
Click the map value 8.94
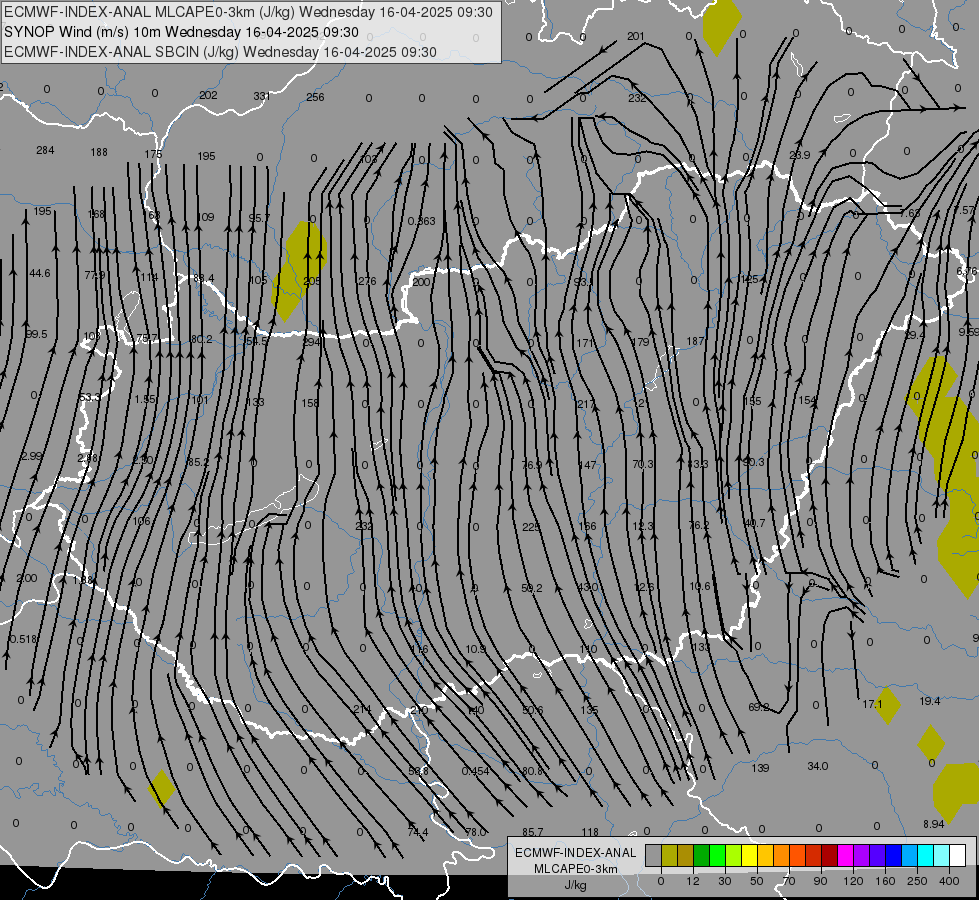933,824
